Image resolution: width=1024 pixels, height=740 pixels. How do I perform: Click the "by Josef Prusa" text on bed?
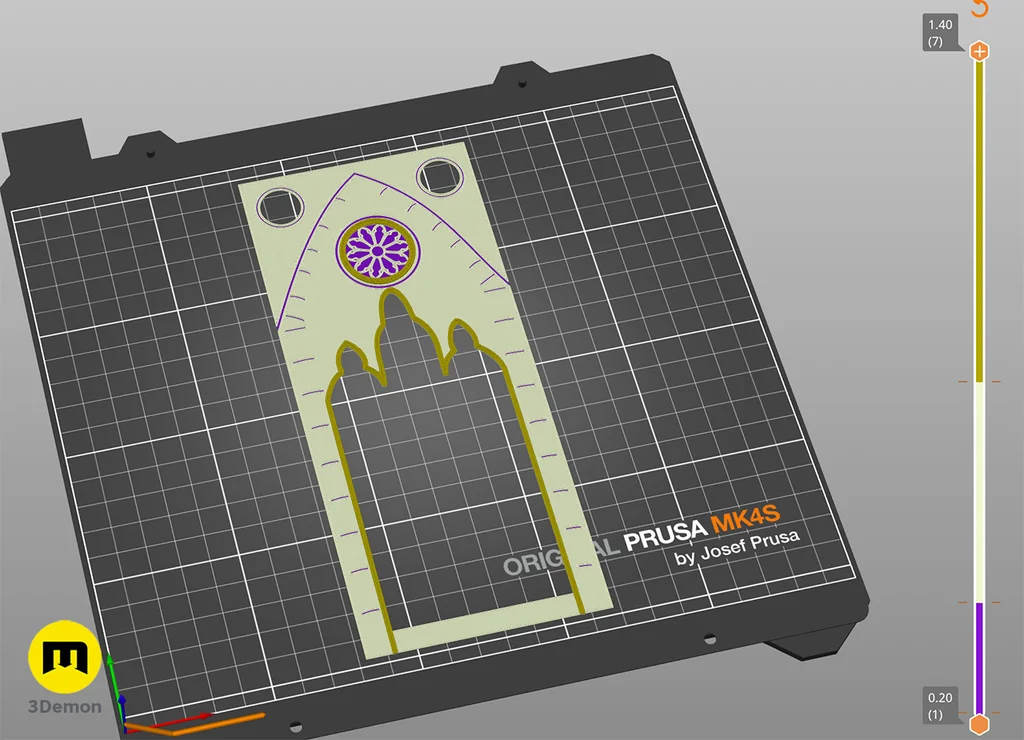point(737,551)
